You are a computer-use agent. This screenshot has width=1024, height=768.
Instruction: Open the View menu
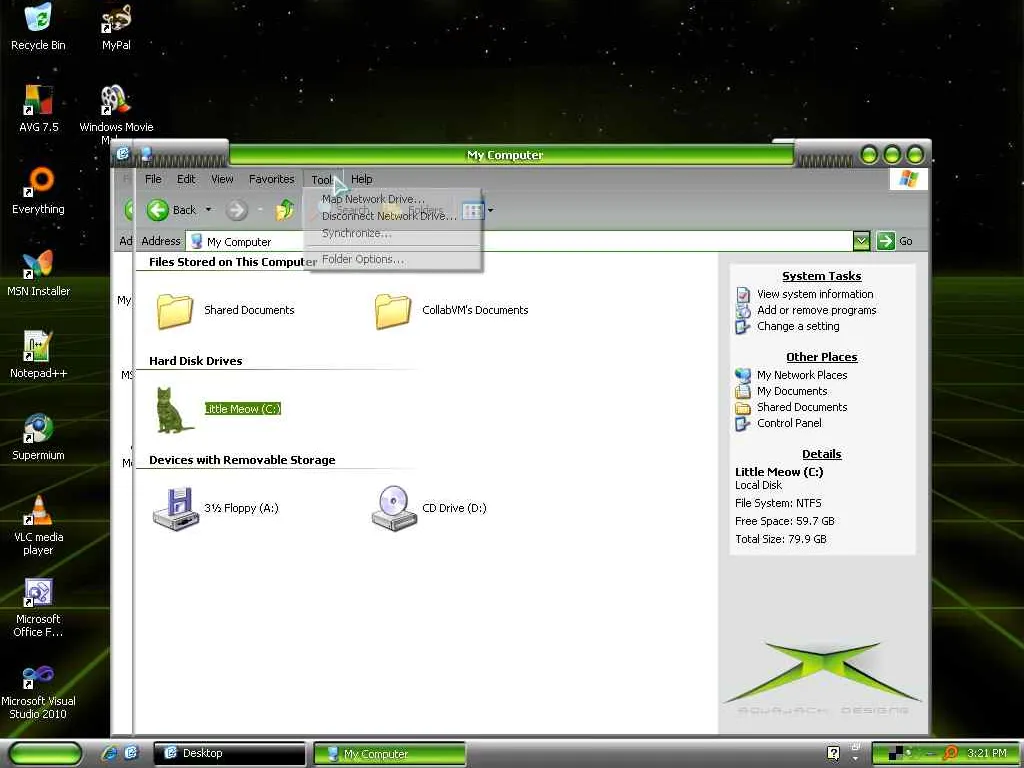[x=222, y=179]
